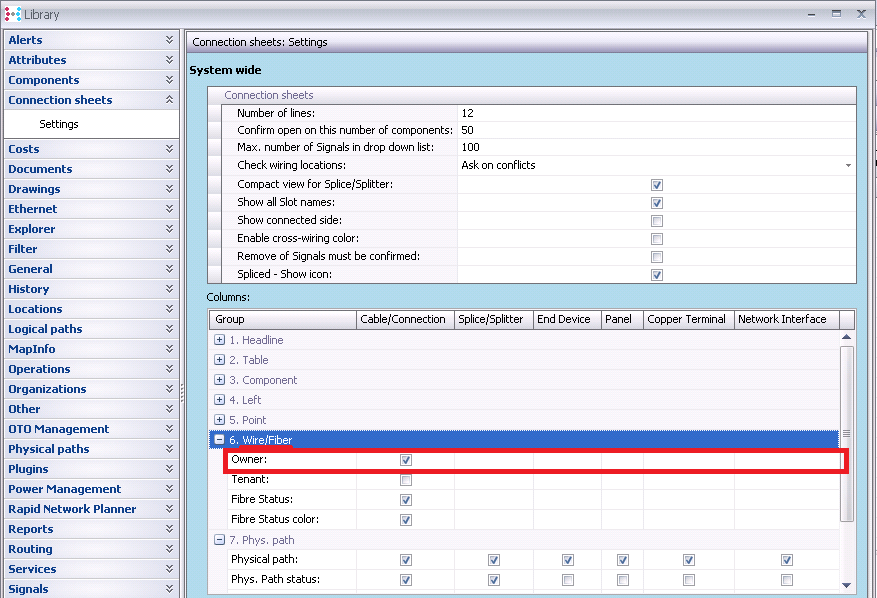The width and height of the screenshot is (877, 598).
Task: Click End Device column header
Action: tap(567, 319)
